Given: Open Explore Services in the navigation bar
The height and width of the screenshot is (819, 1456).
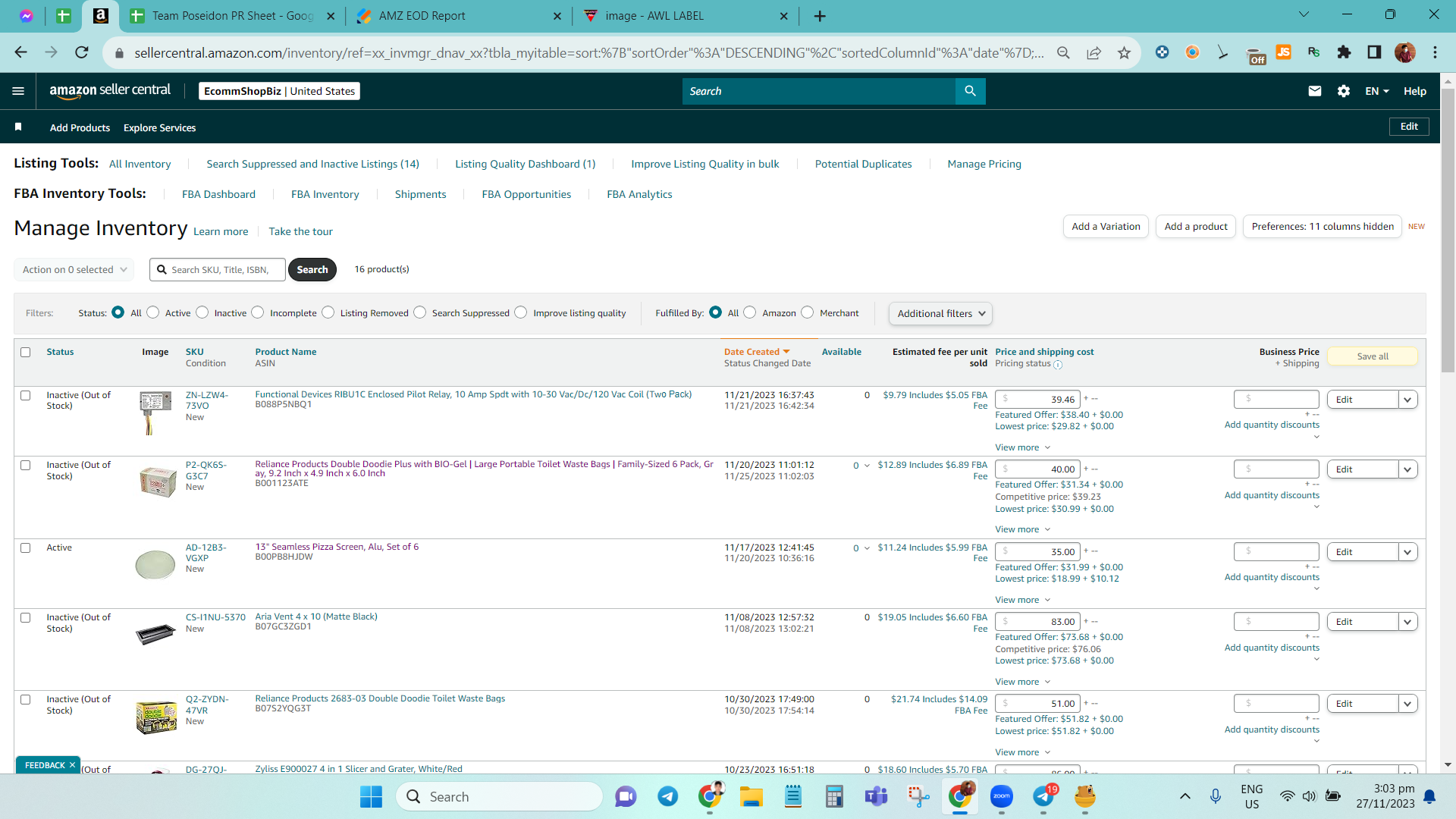Looking at the screenshot, I should (159, 127).
